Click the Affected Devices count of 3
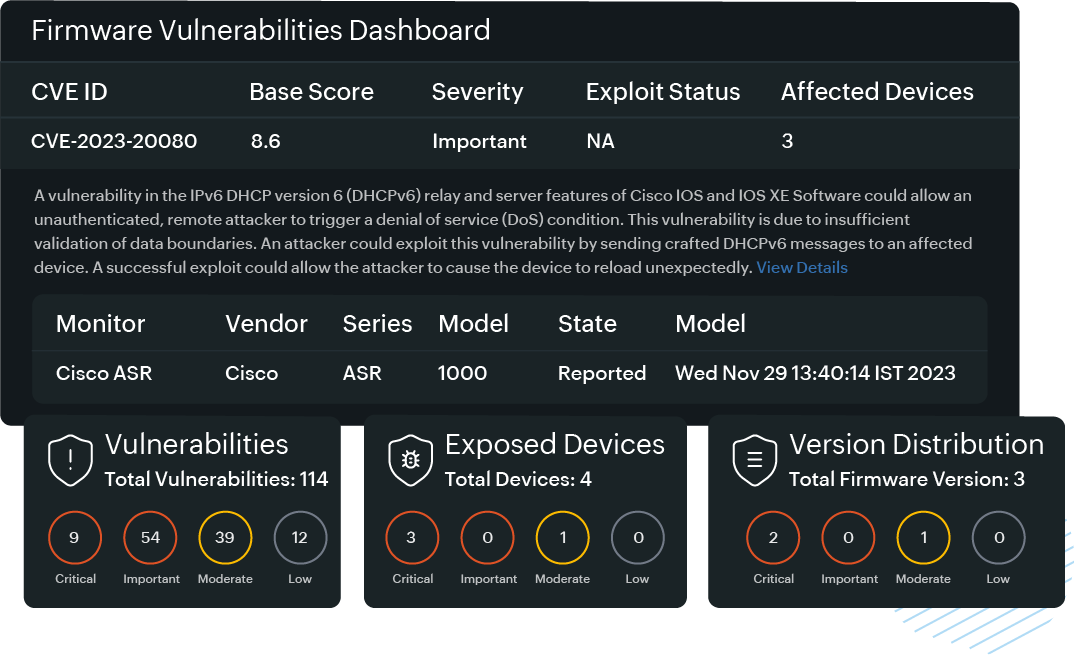 (787, 141)
